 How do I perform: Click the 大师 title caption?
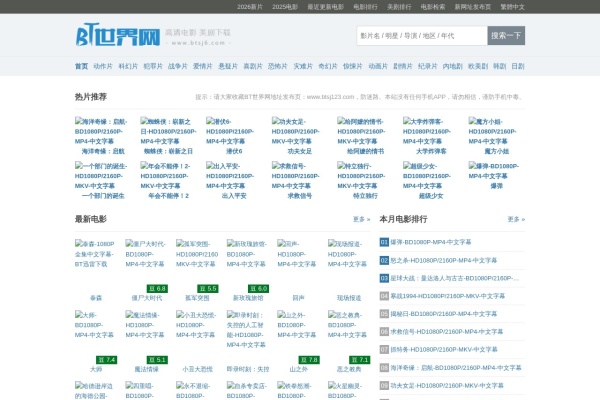pos(96,369)
